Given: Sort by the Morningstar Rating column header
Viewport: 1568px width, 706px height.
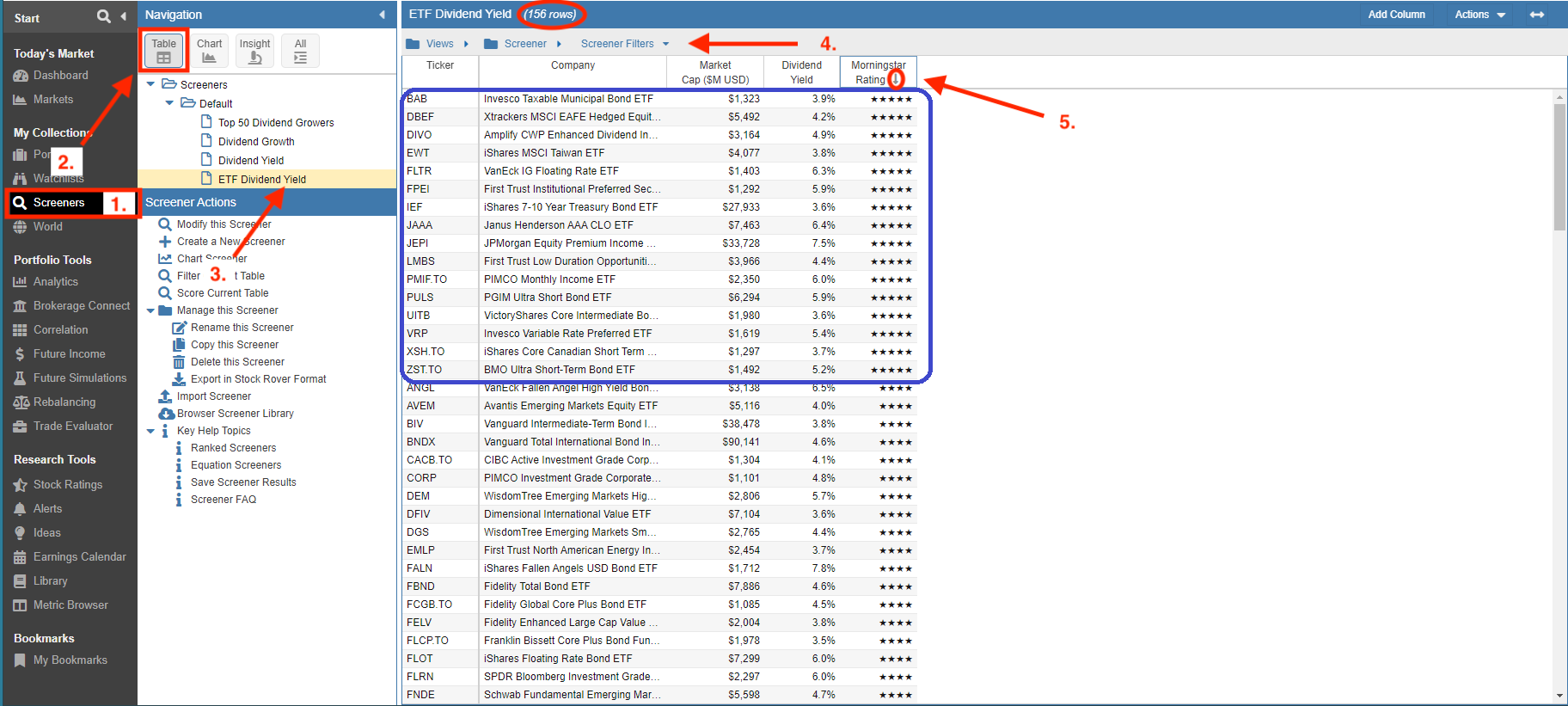Looking at the screenshot, I should (x=878, y=72).
